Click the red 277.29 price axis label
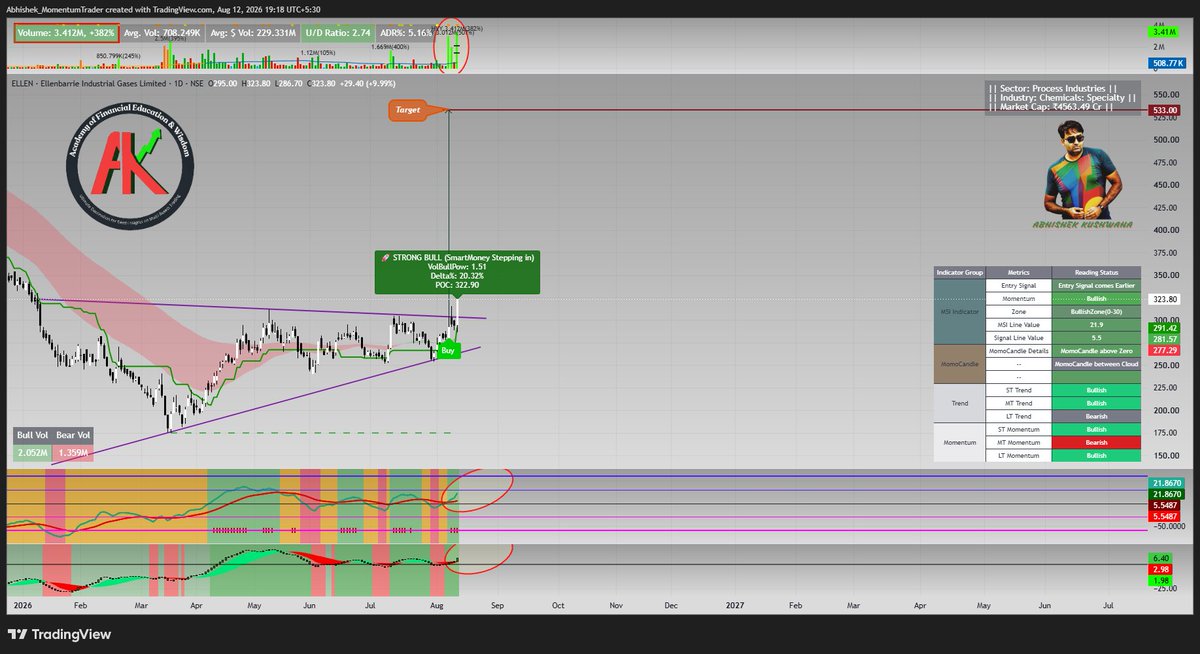1200x654 pixels. [1166, 350]
